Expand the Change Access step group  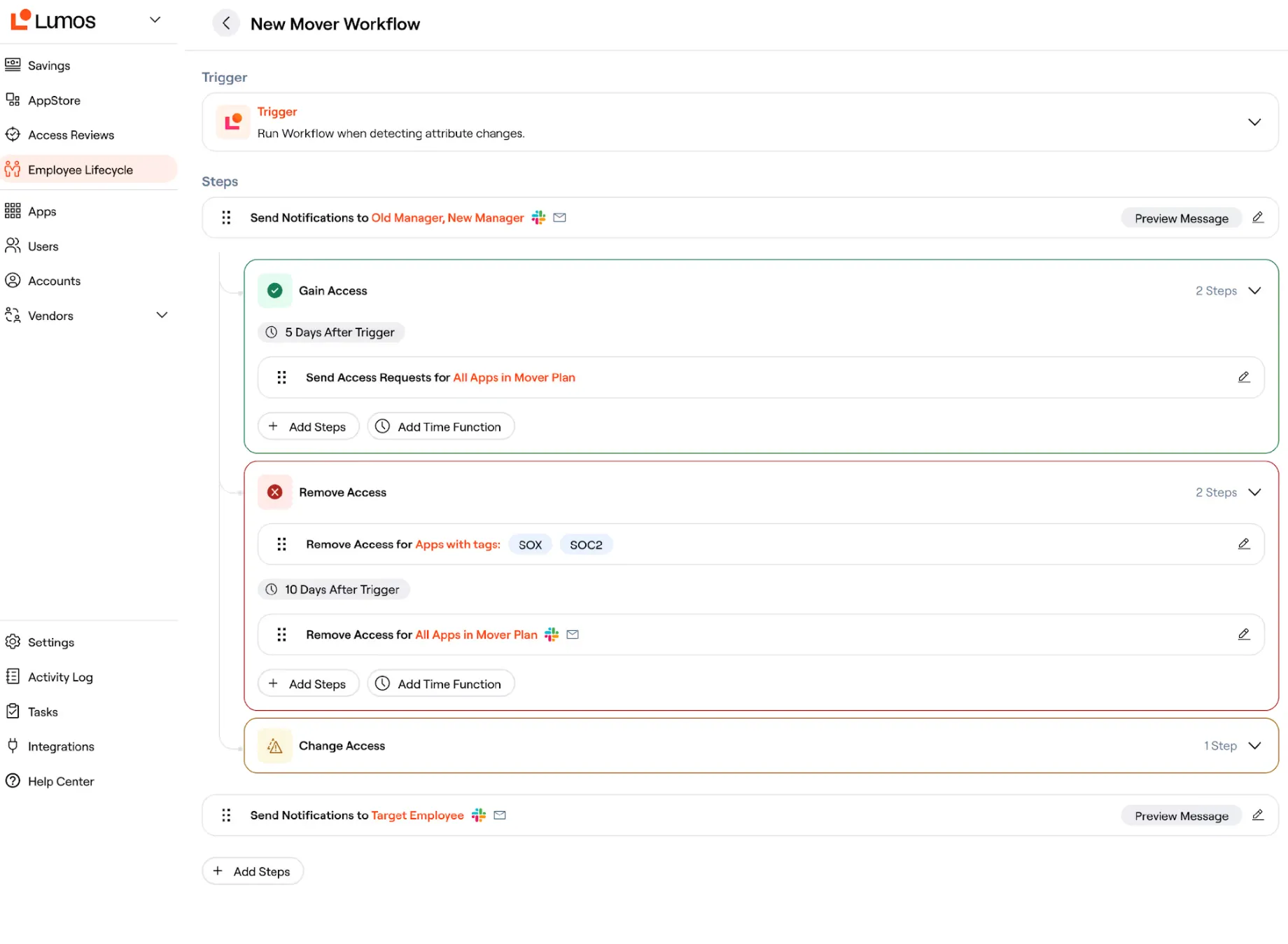pos(1254,746)
